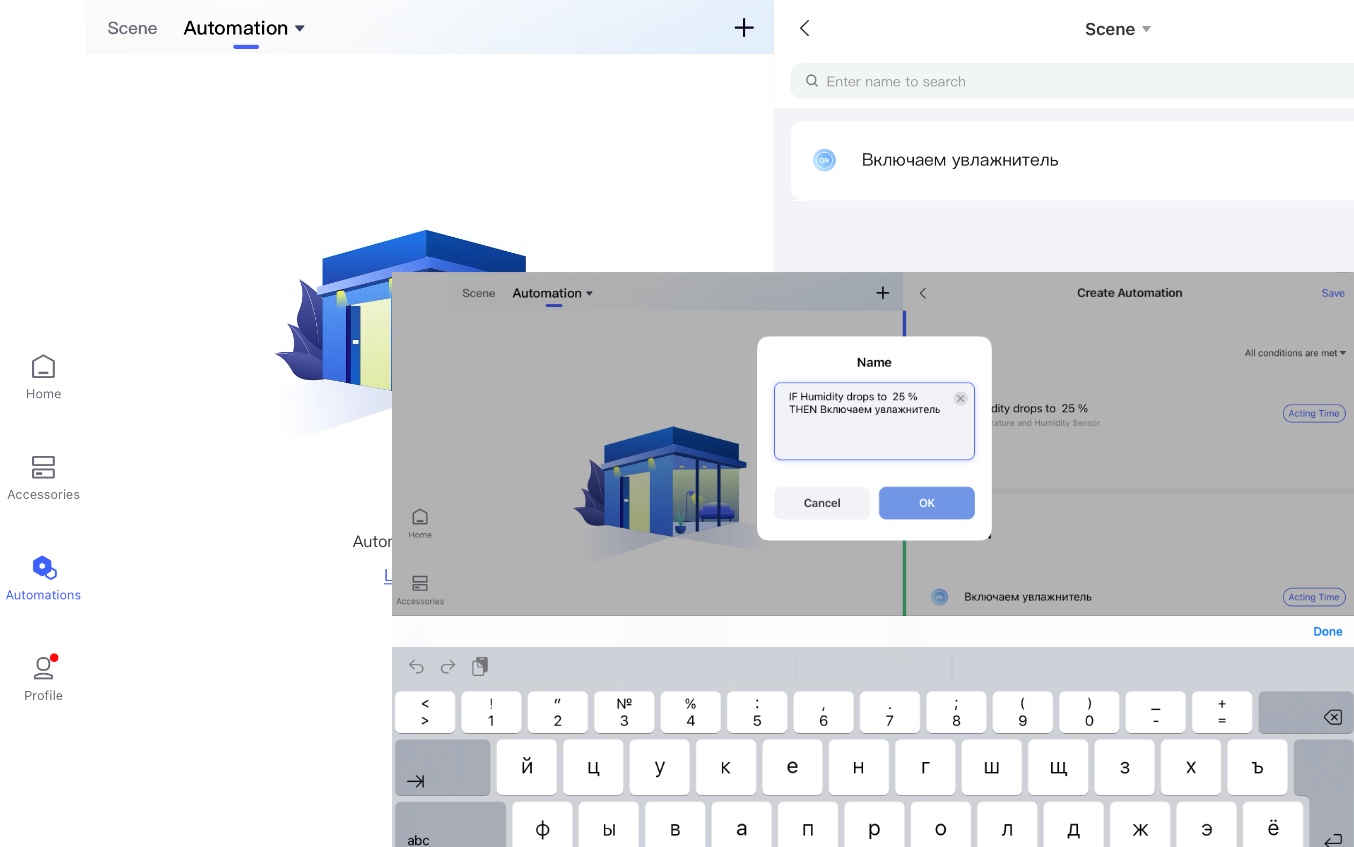Image resolution: width=1354 pixels, height=847 pixels.
Task: Click Acting Time beside the humidity condition
Action: 1314,413
